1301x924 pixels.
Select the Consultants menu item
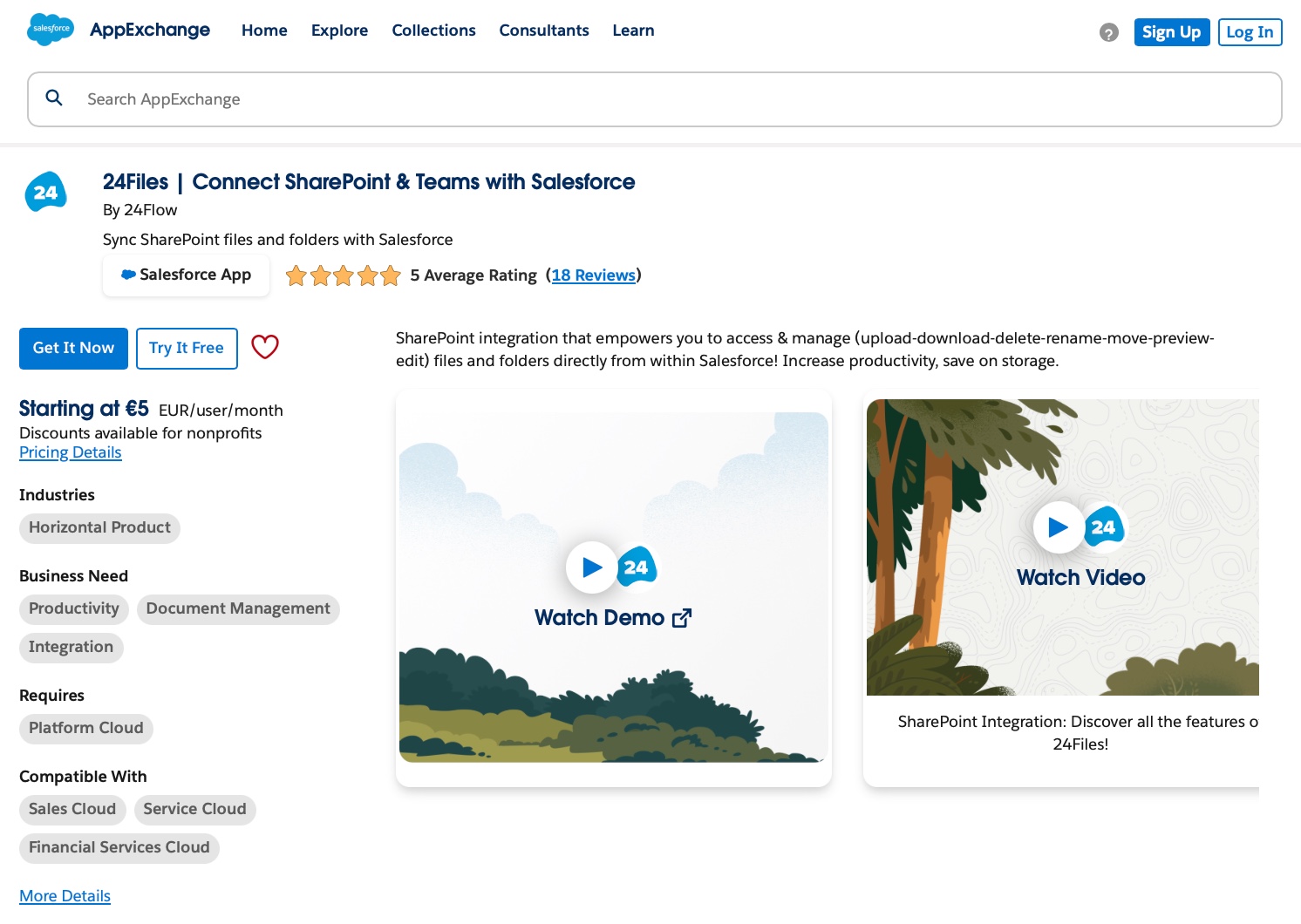pos(544,30)
